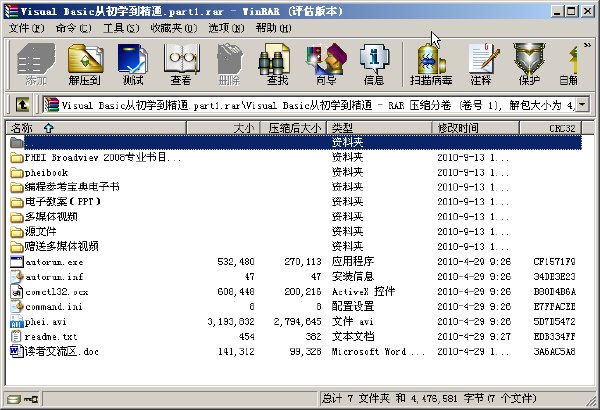Go up one folder level button
The height and width of the screenshot is (410, 600).
(x=23, y=104)
